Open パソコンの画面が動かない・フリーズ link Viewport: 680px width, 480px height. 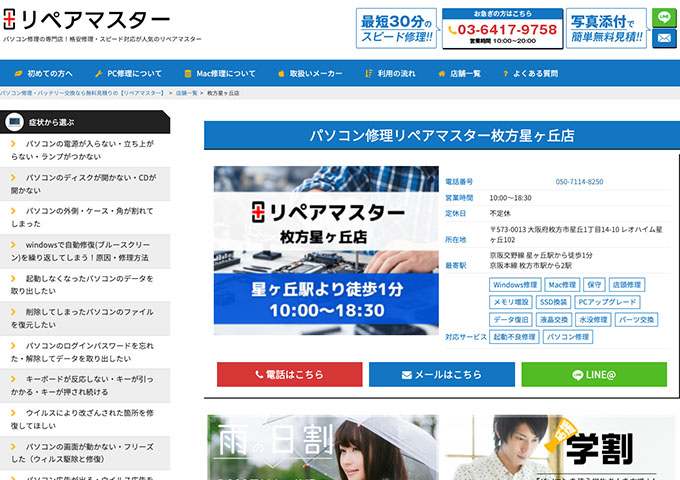point(85,453)
